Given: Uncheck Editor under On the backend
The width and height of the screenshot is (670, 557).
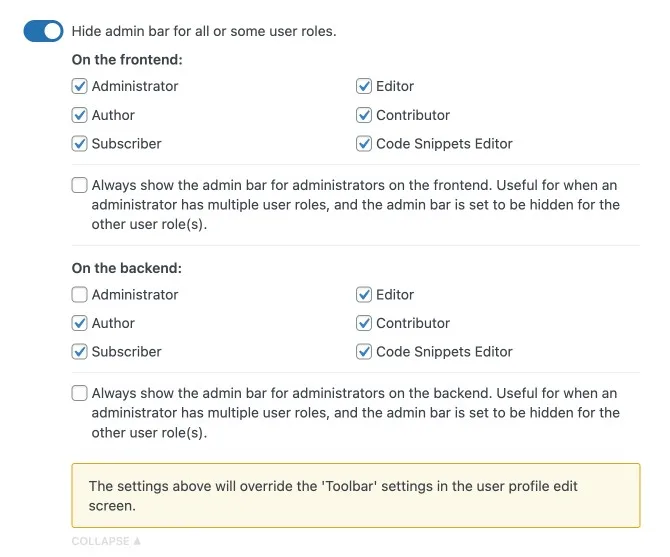Looking at the screenshot, I should point(364,294).
